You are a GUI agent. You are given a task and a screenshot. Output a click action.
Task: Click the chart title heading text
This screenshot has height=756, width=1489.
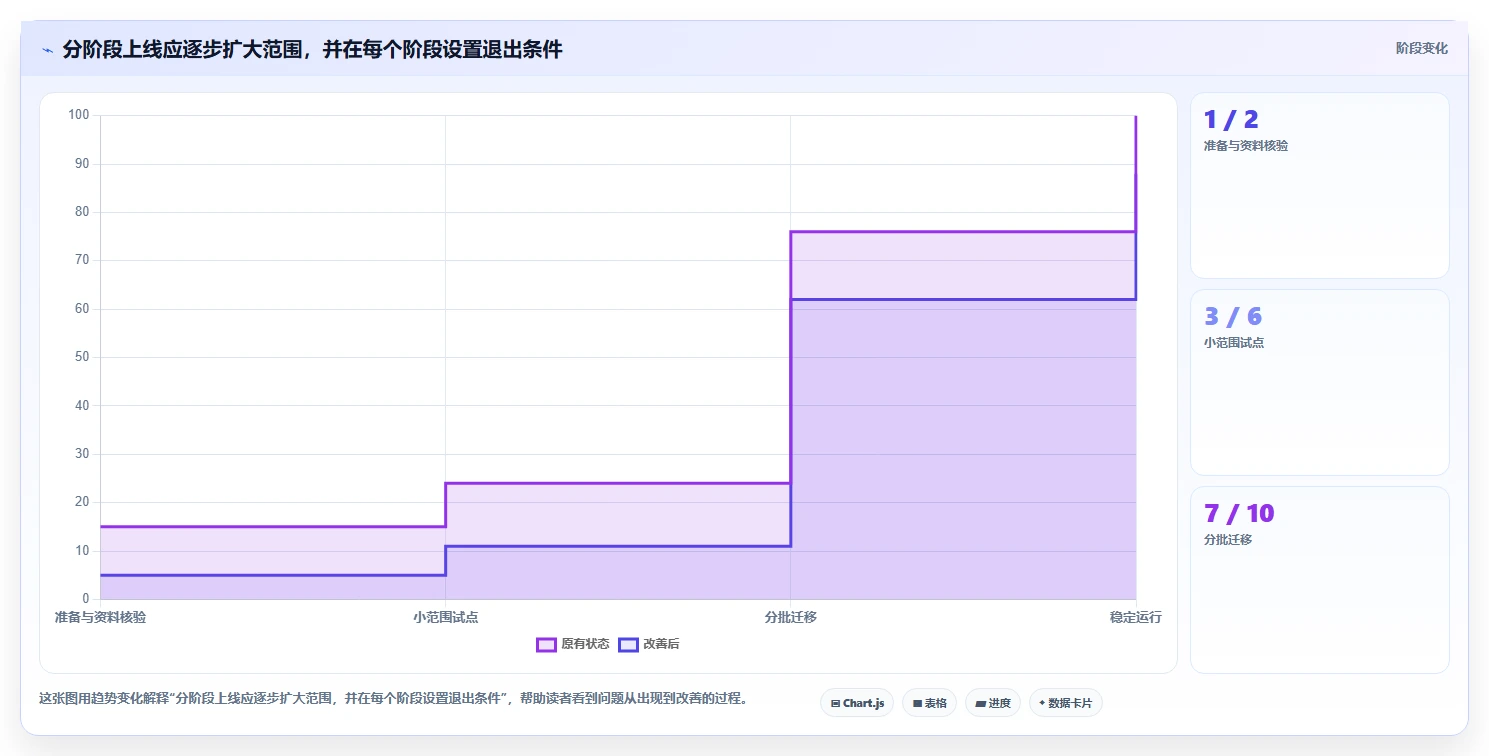[x=312, y=50]
